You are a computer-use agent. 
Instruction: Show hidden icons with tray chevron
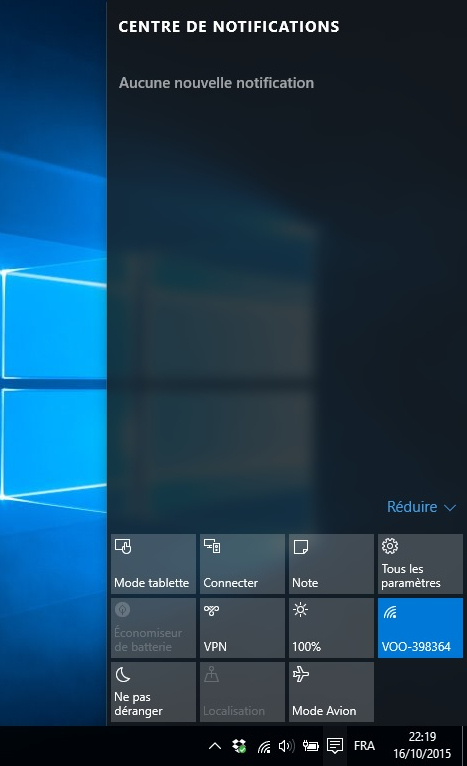pyautogui.click(x=215, y=746)
